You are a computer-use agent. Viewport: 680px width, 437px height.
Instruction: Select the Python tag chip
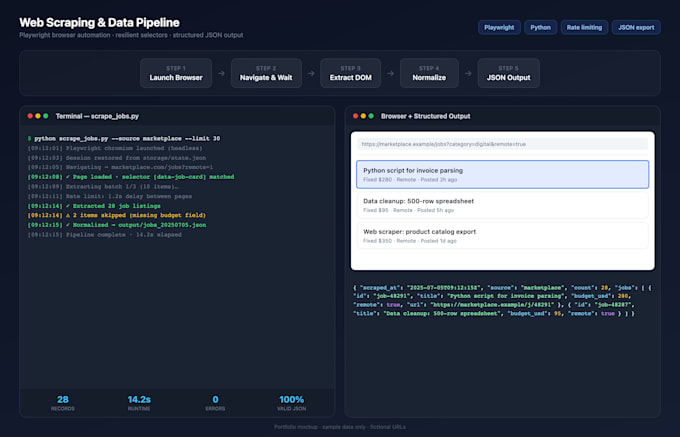pos(540,27)
